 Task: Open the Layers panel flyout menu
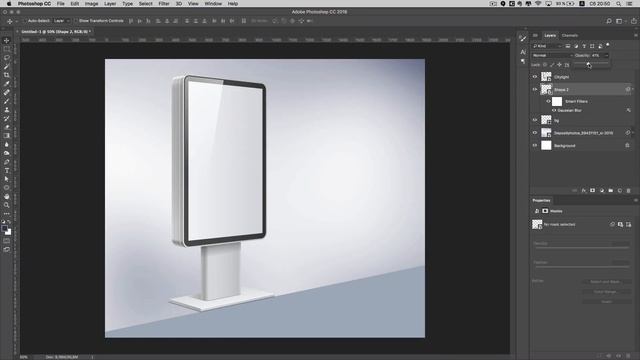(636, 36)
